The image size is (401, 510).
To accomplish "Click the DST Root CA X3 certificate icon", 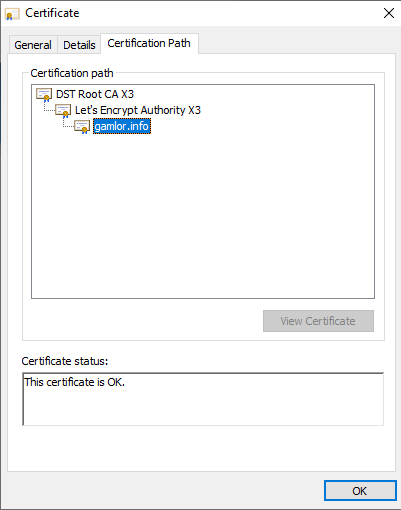I will pyautogui.click(x=44, y=95).
